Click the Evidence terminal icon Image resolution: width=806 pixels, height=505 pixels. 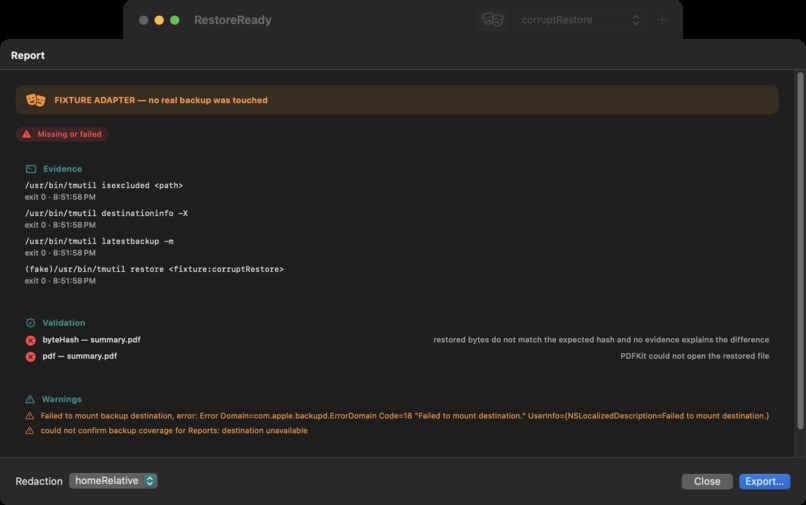tap(31, 169)
